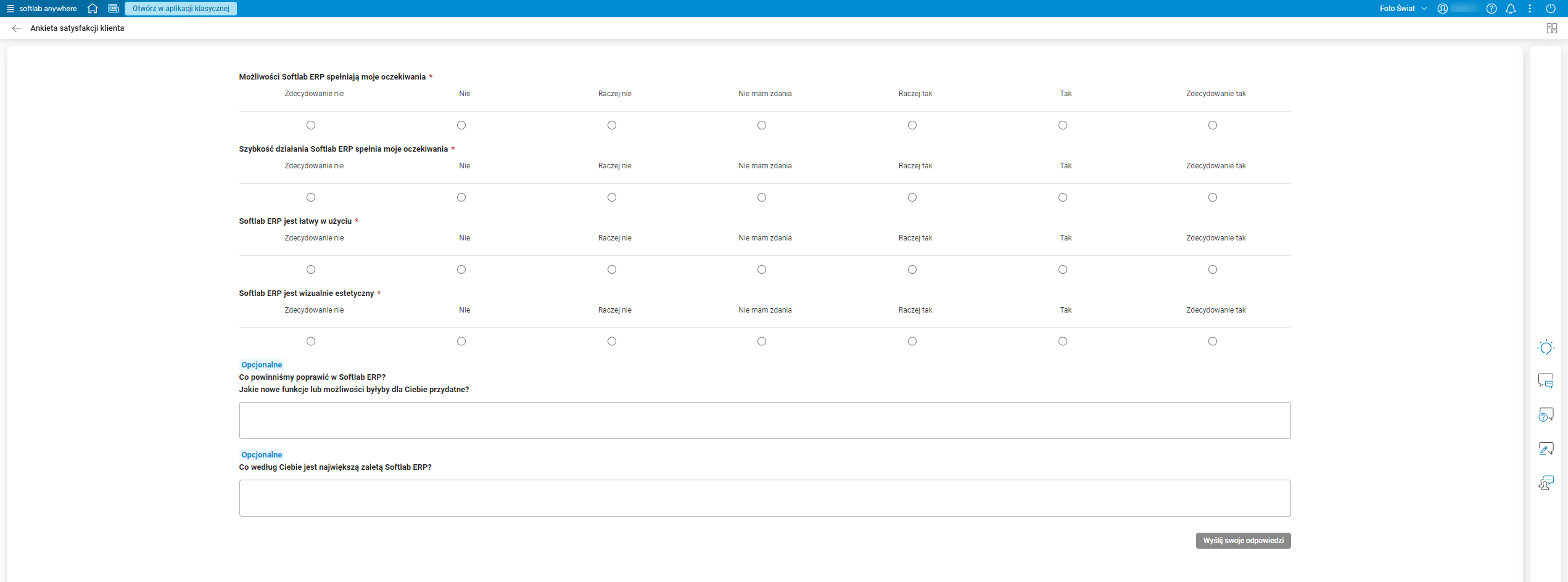Focus the 'największą zaletą Softlab ERP' text field
Screen dimensions: 1568x582
click(x=765, y=498)
